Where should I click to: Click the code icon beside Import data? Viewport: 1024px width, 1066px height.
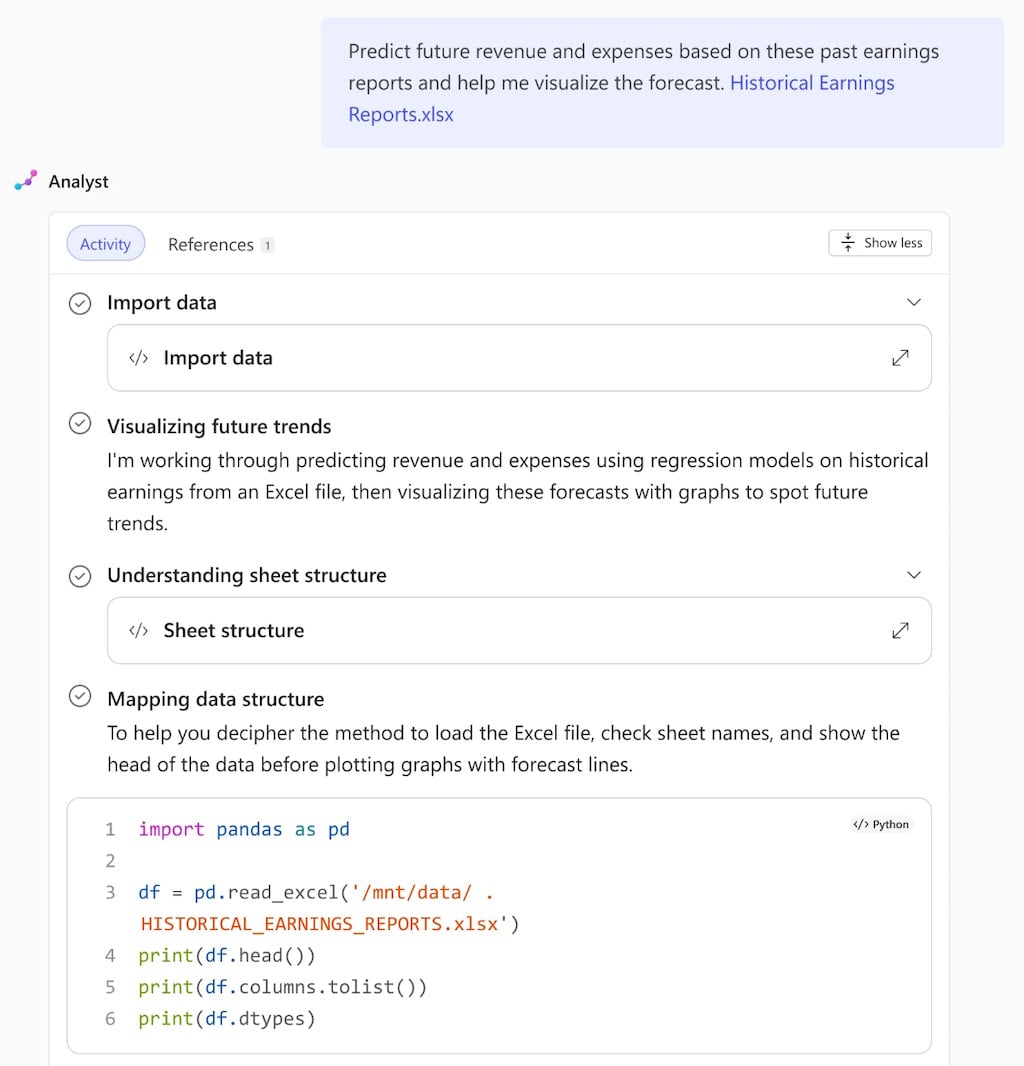(137, 357)
